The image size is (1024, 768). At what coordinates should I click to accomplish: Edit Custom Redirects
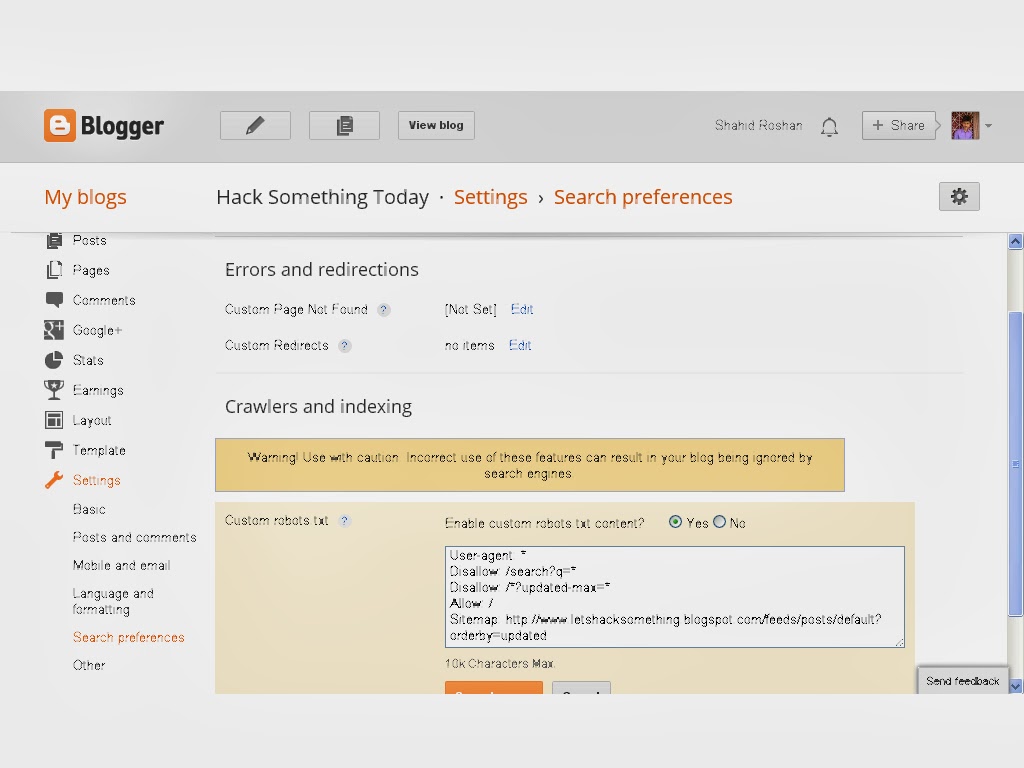520,345
